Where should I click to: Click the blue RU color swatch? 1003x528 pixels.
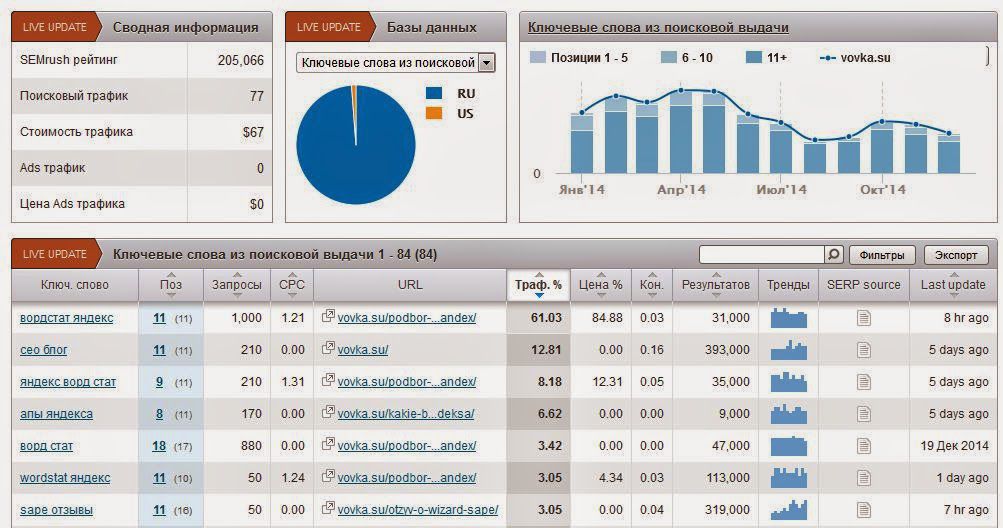tap(434, 93)
